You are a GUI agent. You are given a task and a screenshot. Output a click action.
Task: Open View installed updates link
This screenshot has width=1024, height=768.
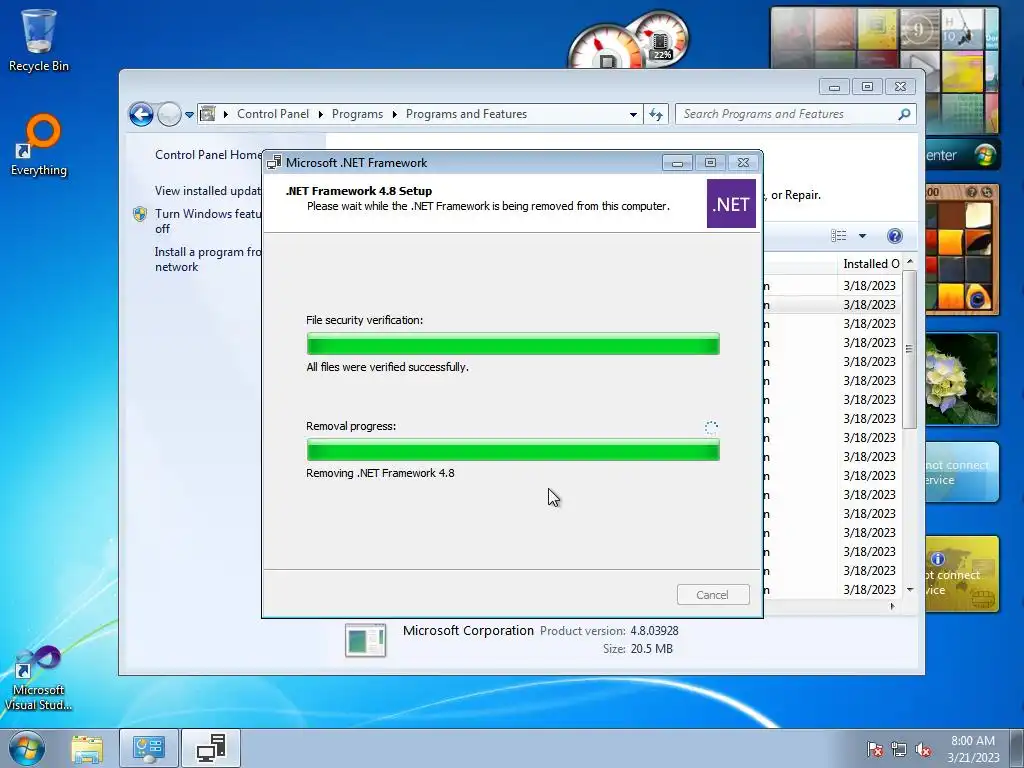pos(208,191)
